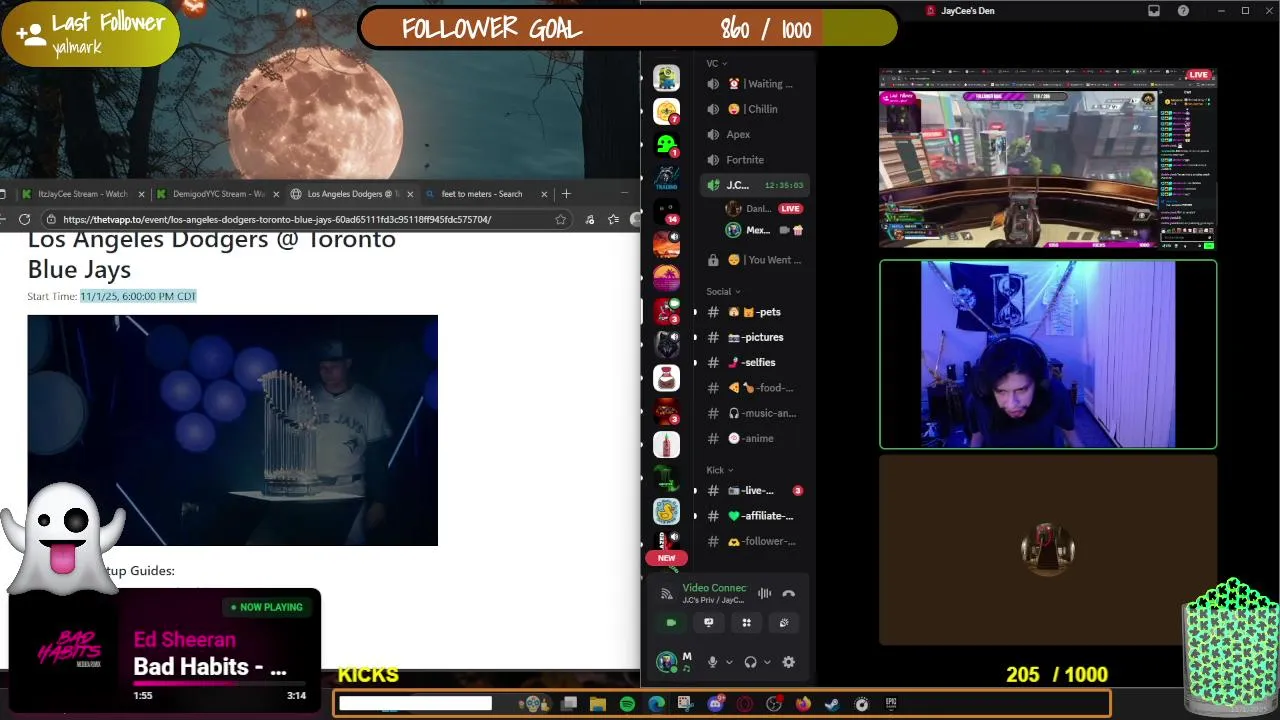The image size is (1280, 720).
Task: Open the wolf avatar server icon
Action: pyautogui.click(x=666, y=344)
